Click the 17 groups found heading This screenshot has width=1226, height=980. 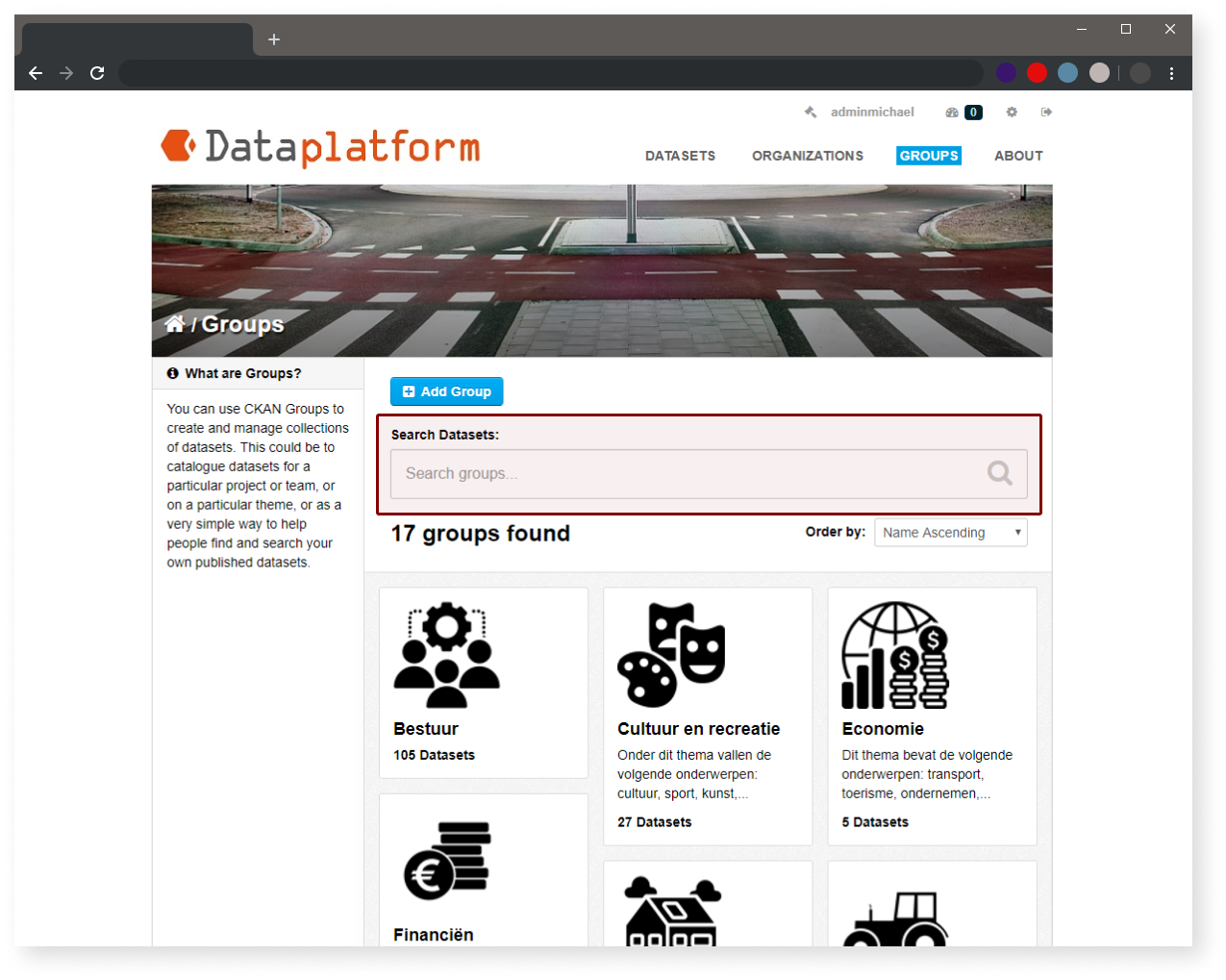pos(481,533)
